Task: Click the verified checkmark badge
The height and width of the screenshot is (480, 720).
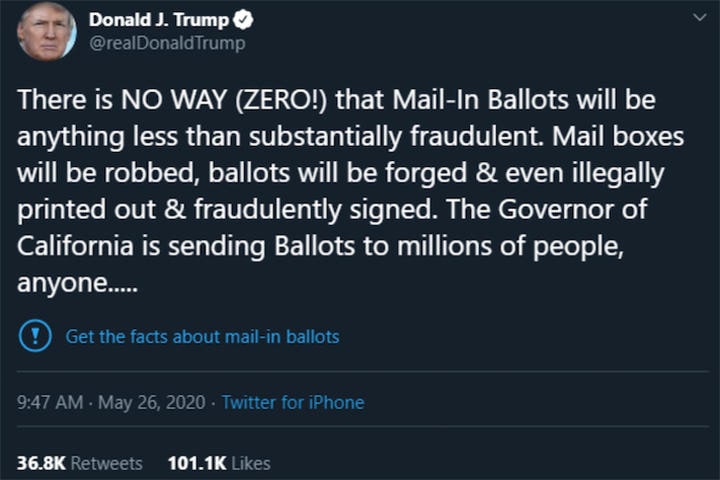Action: coord(243,20)
